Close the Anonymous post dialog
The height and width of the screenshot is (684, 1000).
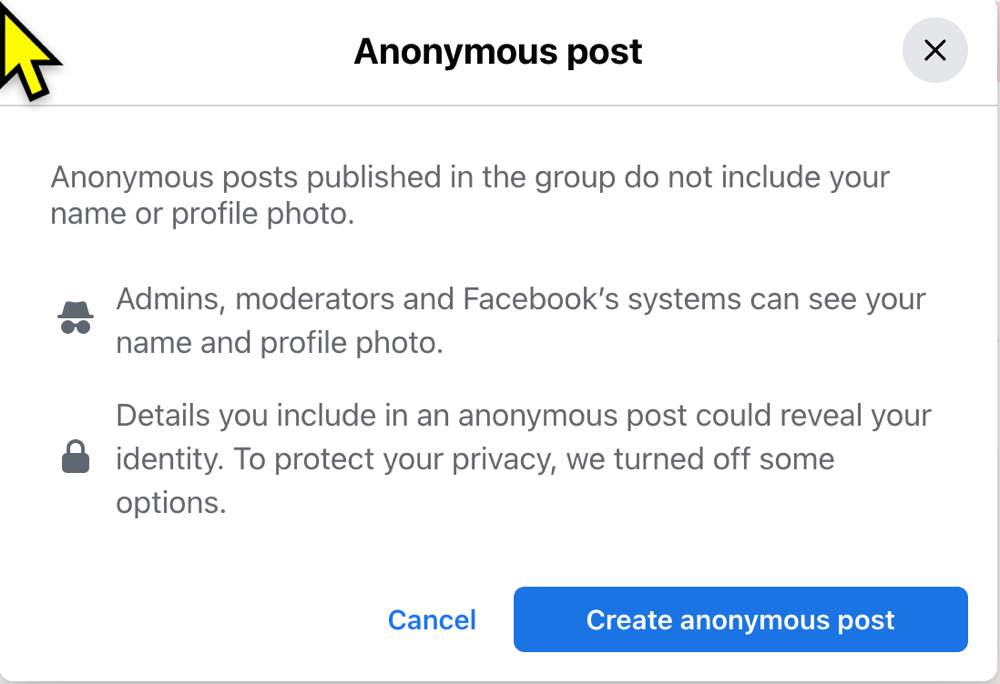tap(934, 50)
